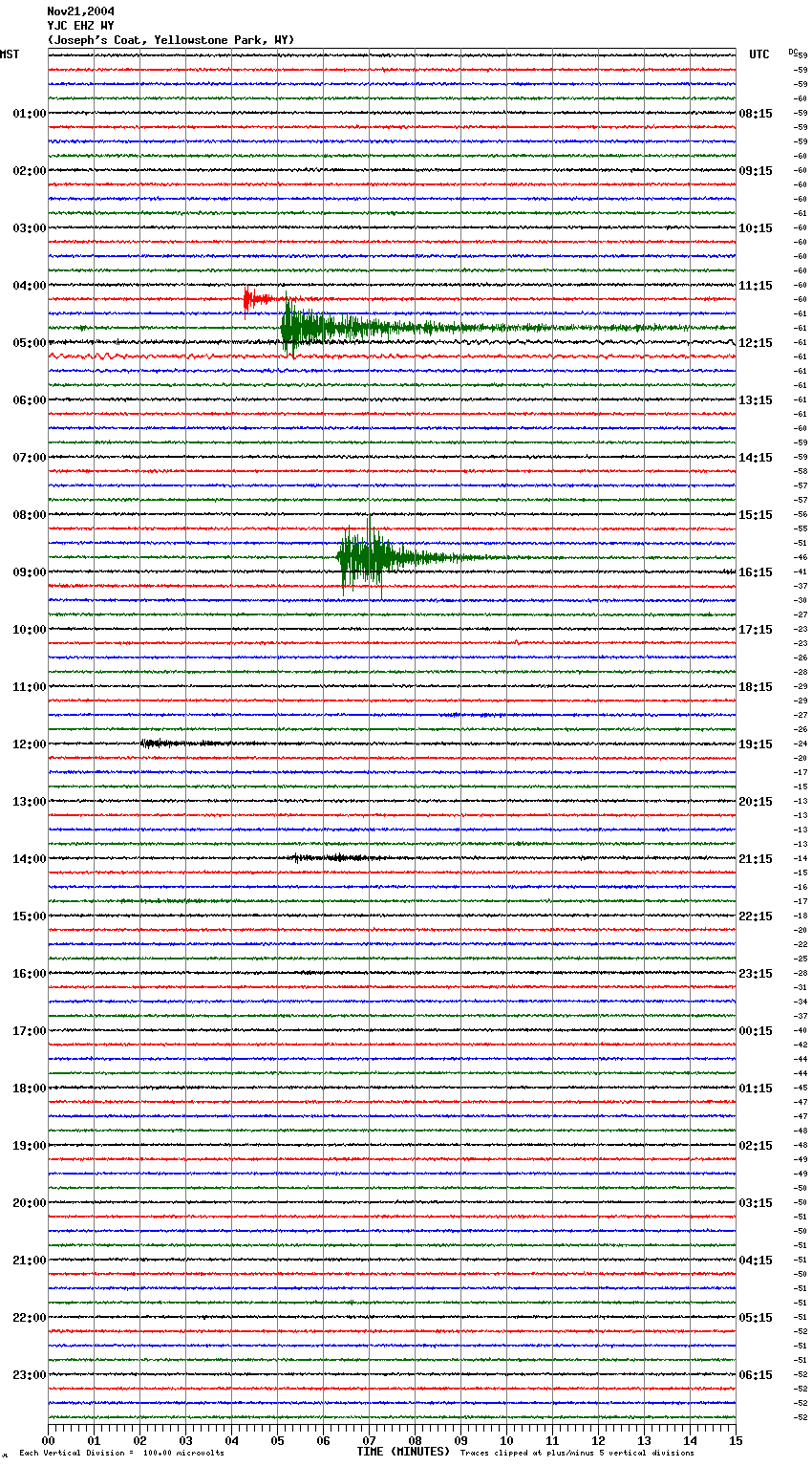
Task: Select the 03:00 MST time label
Action: click(30, 228)
